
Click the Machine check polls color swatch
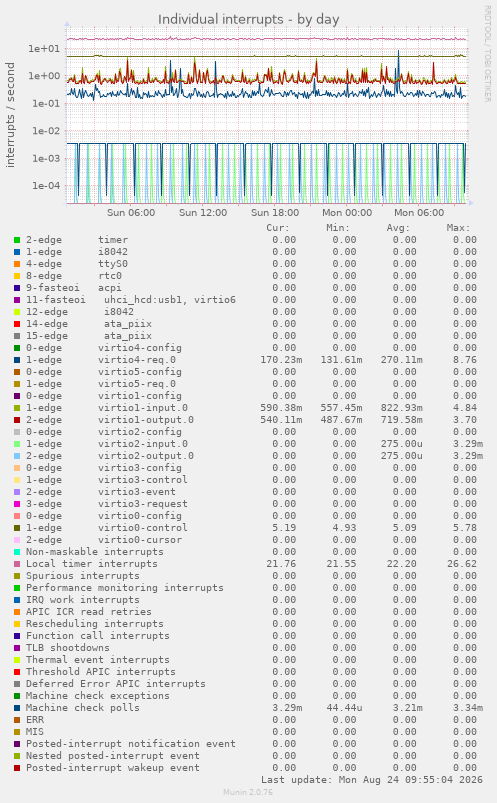(x=17, y=708)
